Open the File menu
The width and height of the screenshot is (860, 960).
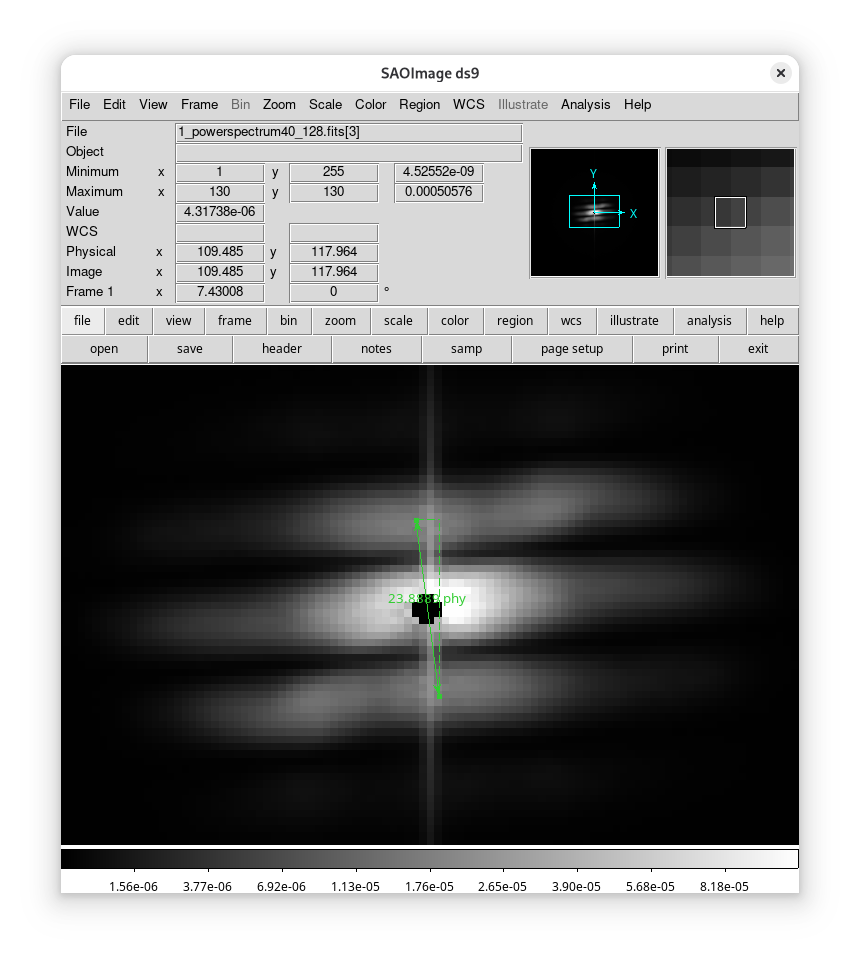(79, 104)
